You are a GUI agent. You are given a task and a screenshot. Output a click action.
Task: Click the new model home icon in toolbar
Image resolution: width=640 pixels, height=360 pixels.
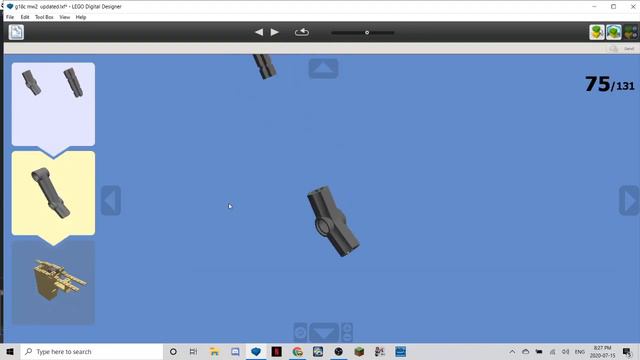[16, 32]
